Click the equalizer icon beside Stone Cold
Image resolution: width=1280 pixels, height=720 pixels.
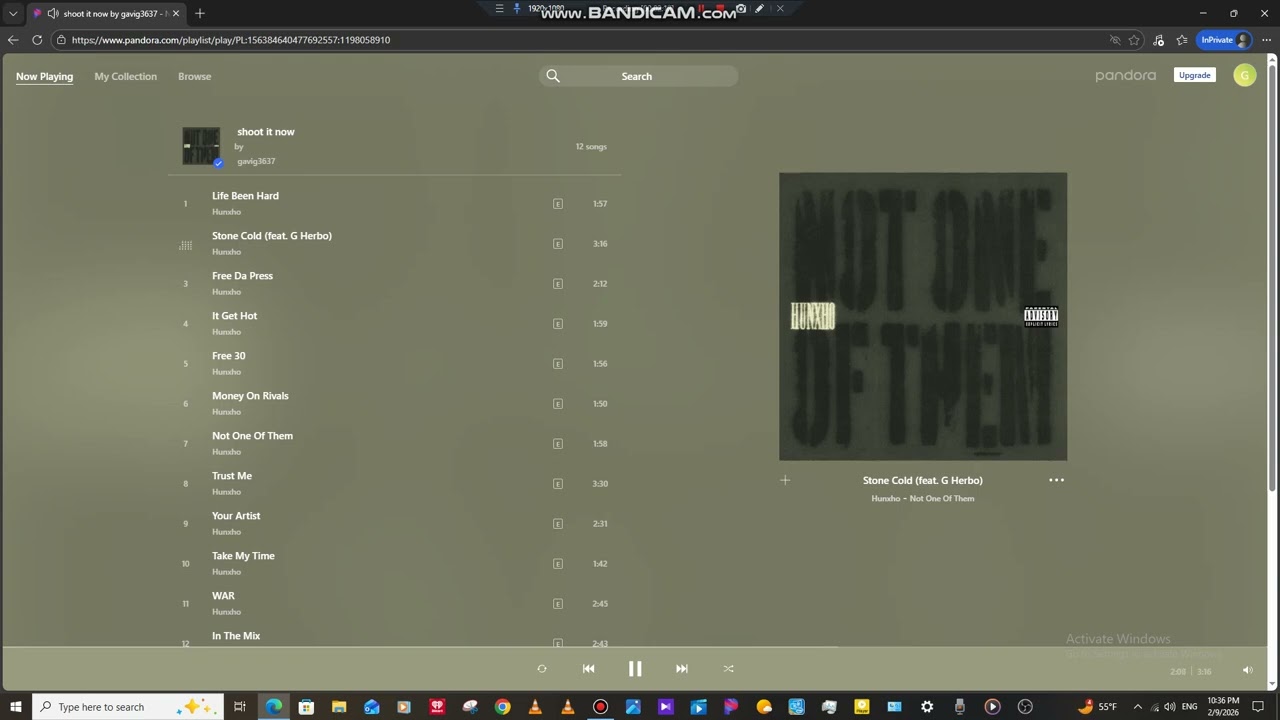pos(185,245)
